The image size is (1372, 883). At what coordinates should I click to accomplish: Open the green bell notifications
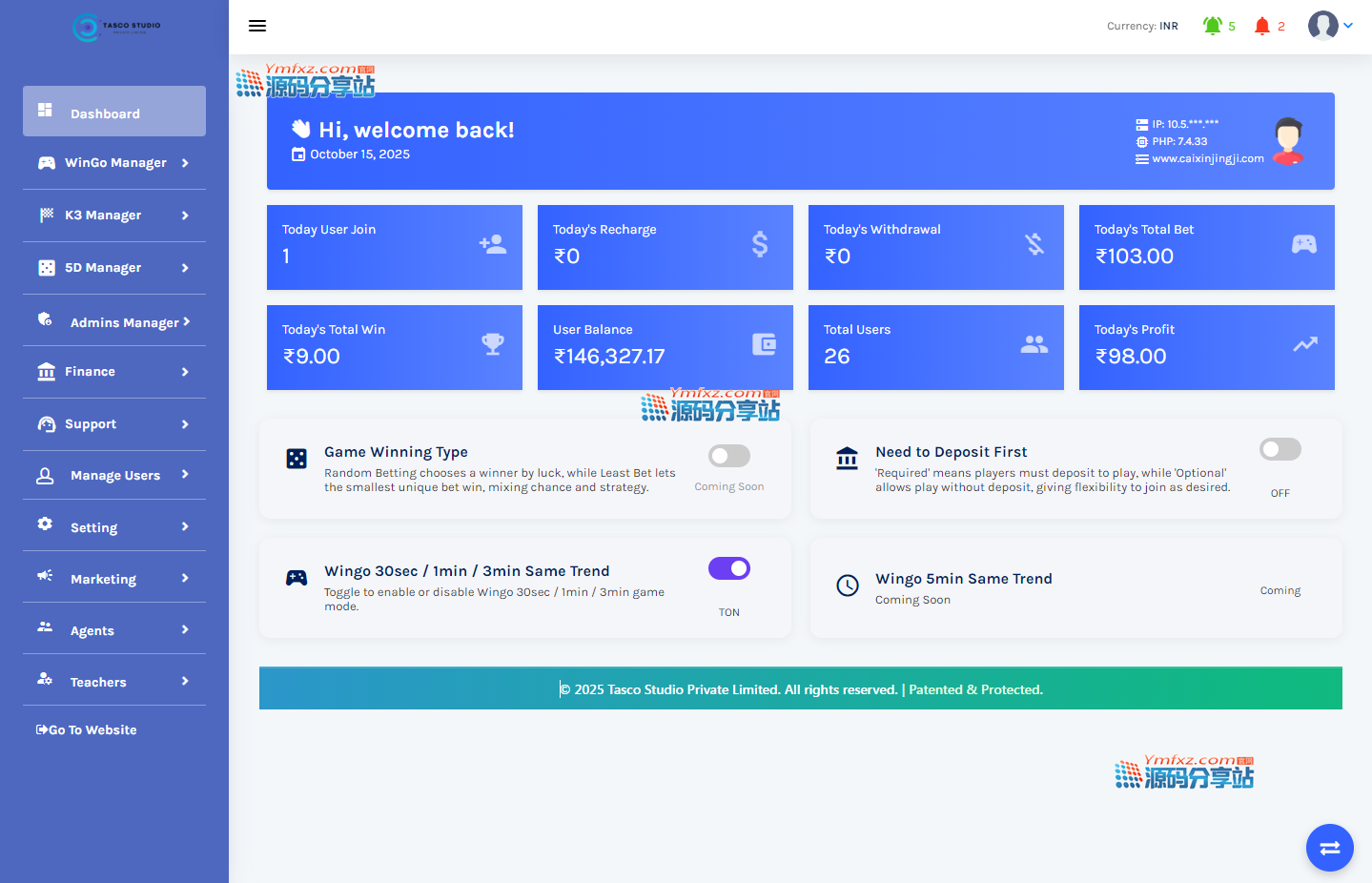pyautogui.click(x=1213, y=26)
